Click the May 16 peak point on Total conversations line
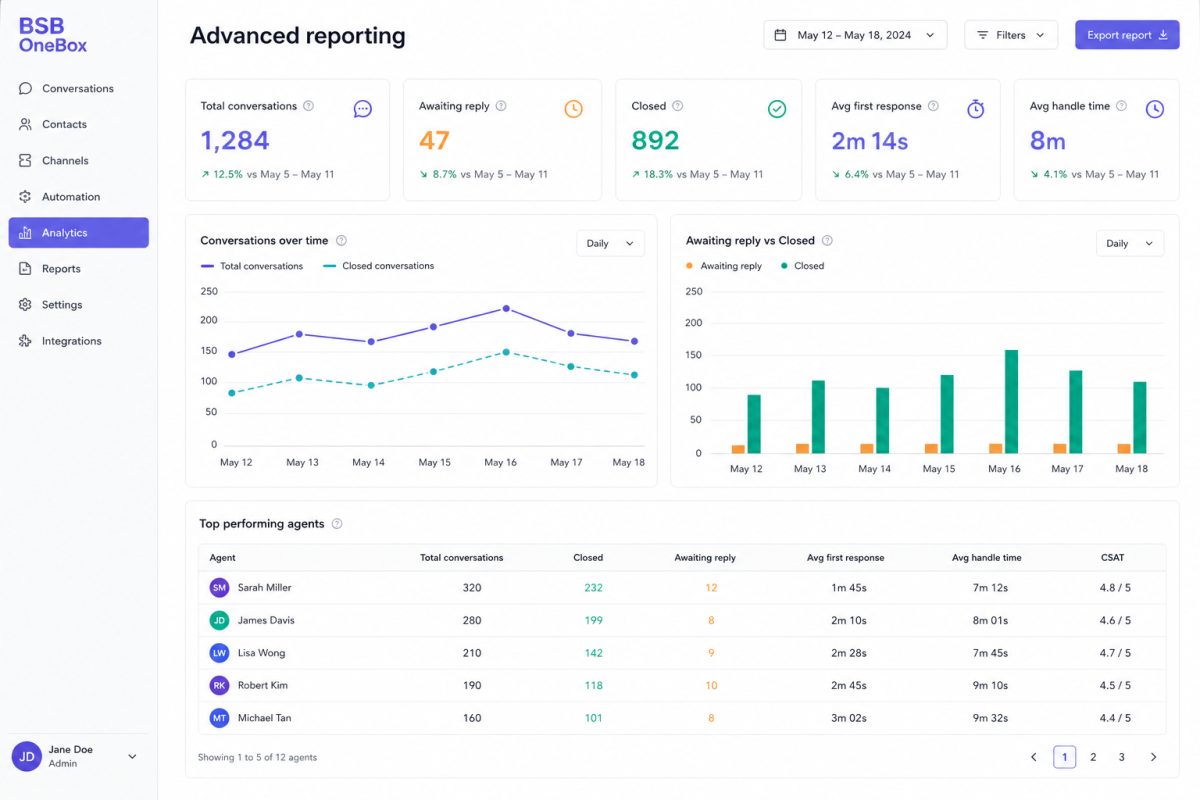Viewport: 1200px width, 800px height. pos(505,309)
